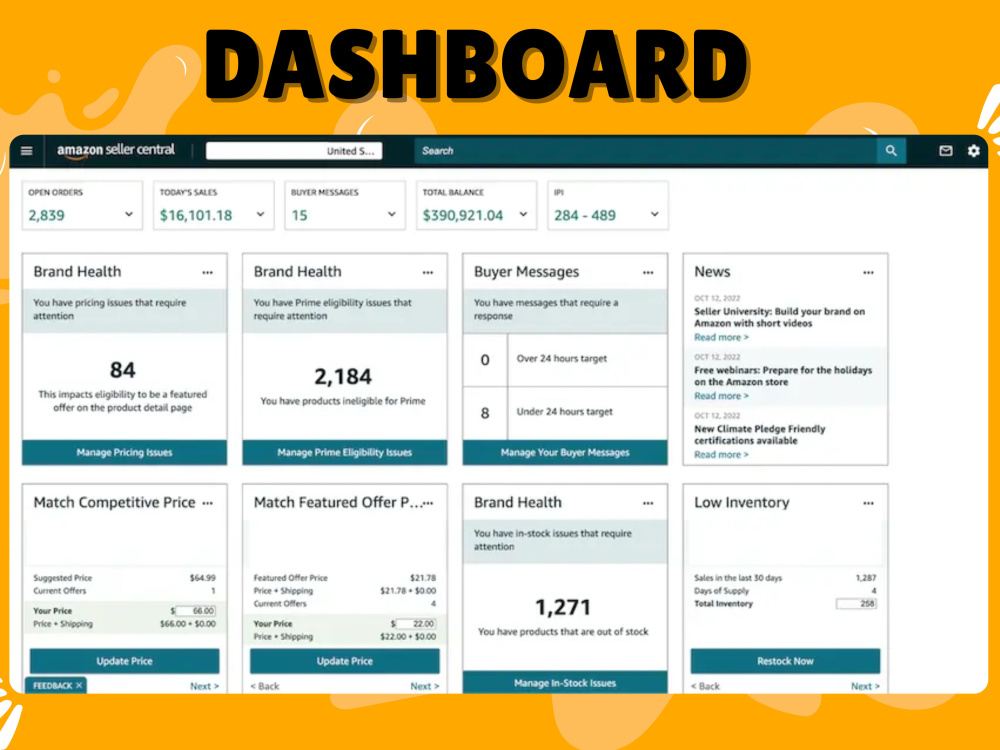1000x750 pixels.
Task: Expand the Today's Sales dropdown
Action: click(260, 214)
